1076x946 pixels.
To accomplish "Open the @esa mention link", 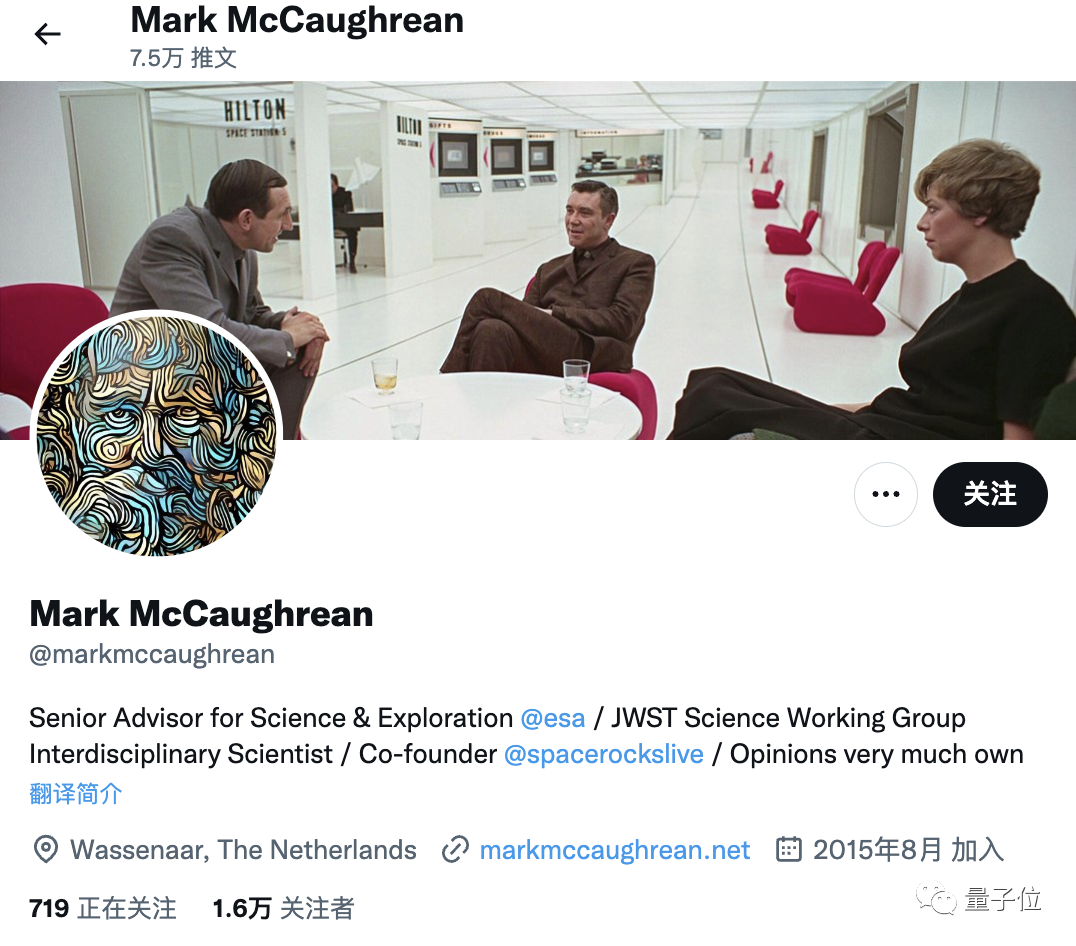I will (x=552, y=718).
